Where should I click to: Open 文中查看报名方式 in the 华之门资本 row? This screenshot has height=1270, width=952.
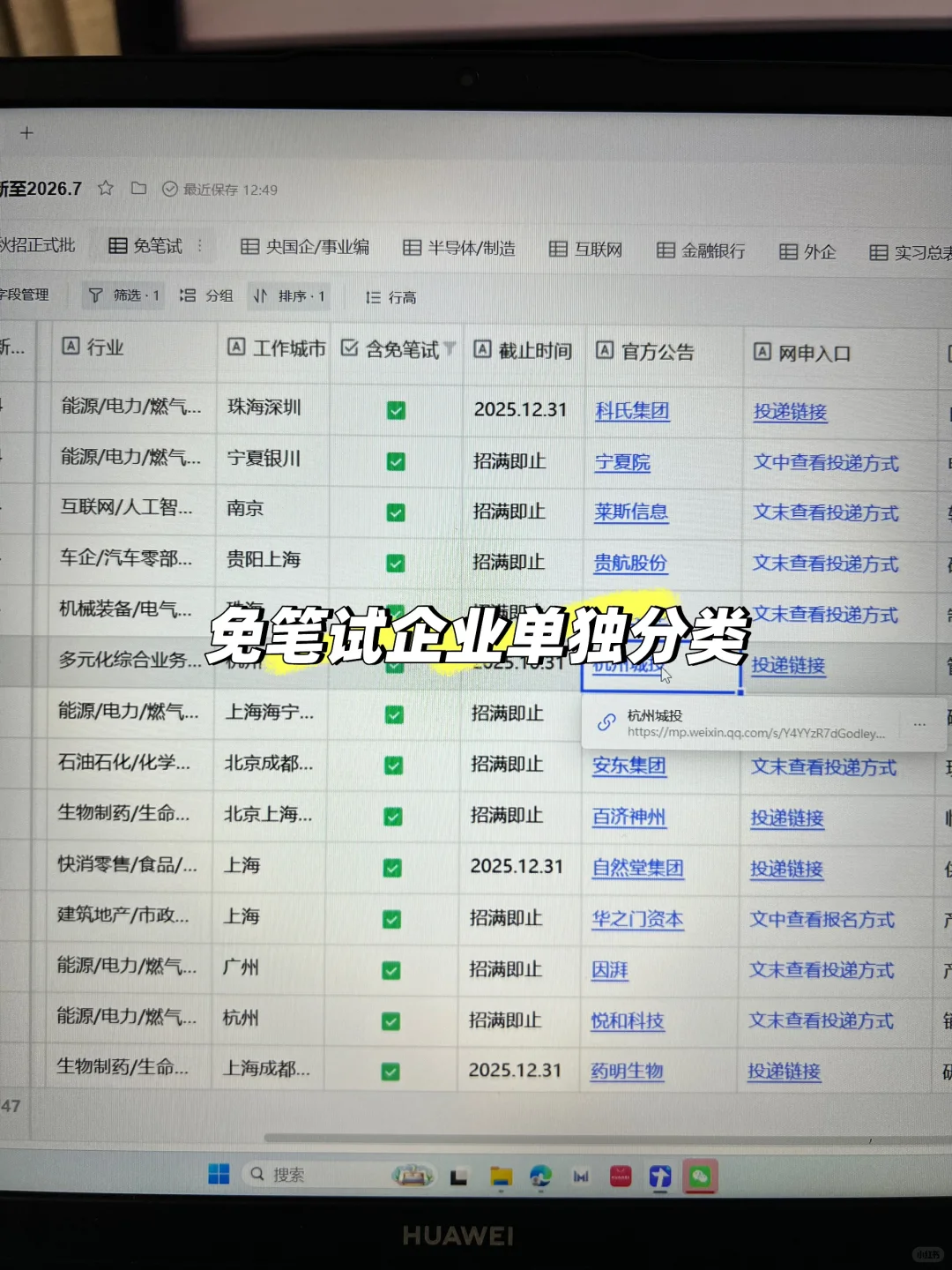(822, 920)
